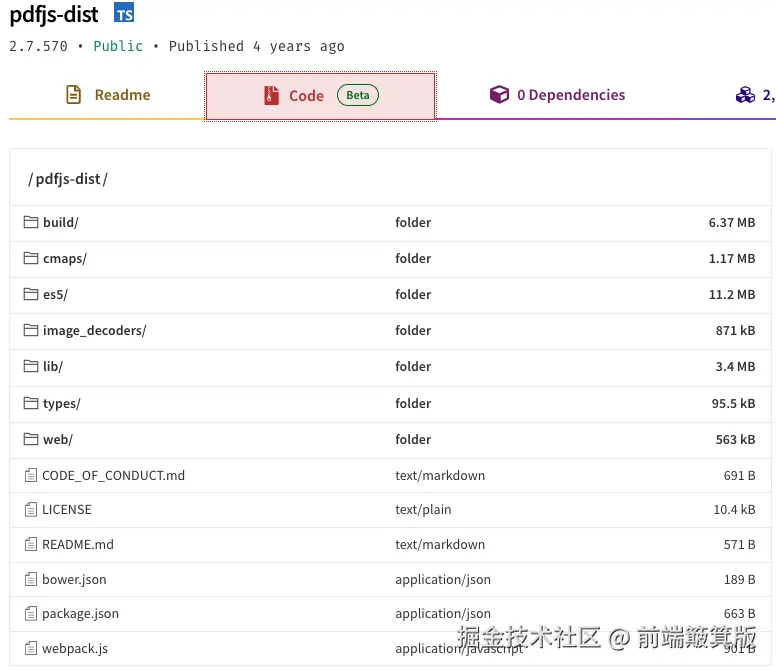Open the 0 Dependencies tab
This screenshot has width=776, height=670.
(557, 95)
